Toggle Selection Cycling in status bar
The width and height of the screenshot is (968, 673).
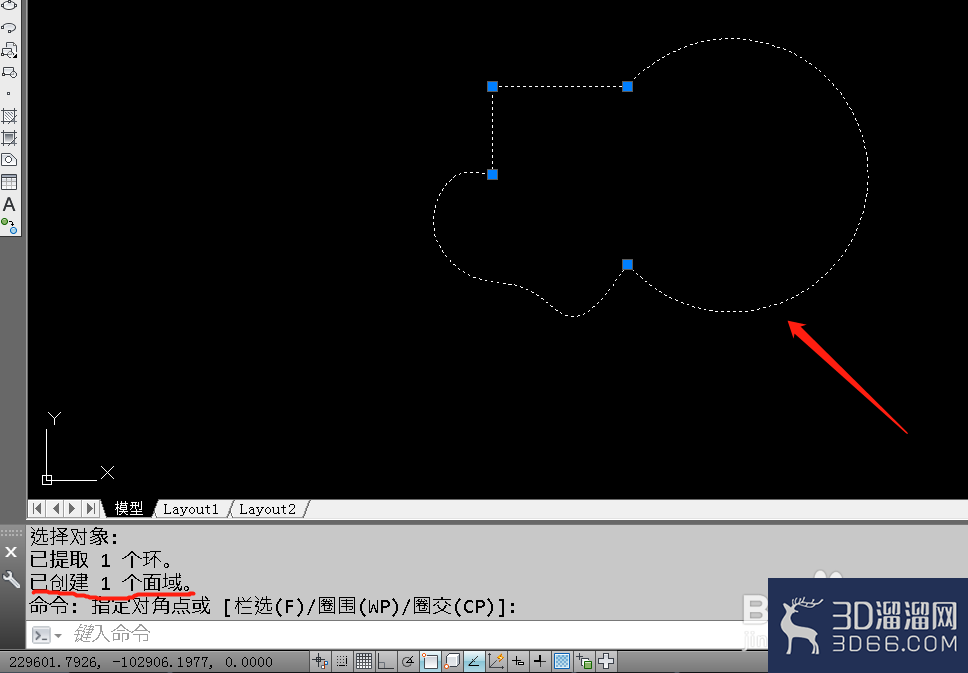tap(606, 661)
